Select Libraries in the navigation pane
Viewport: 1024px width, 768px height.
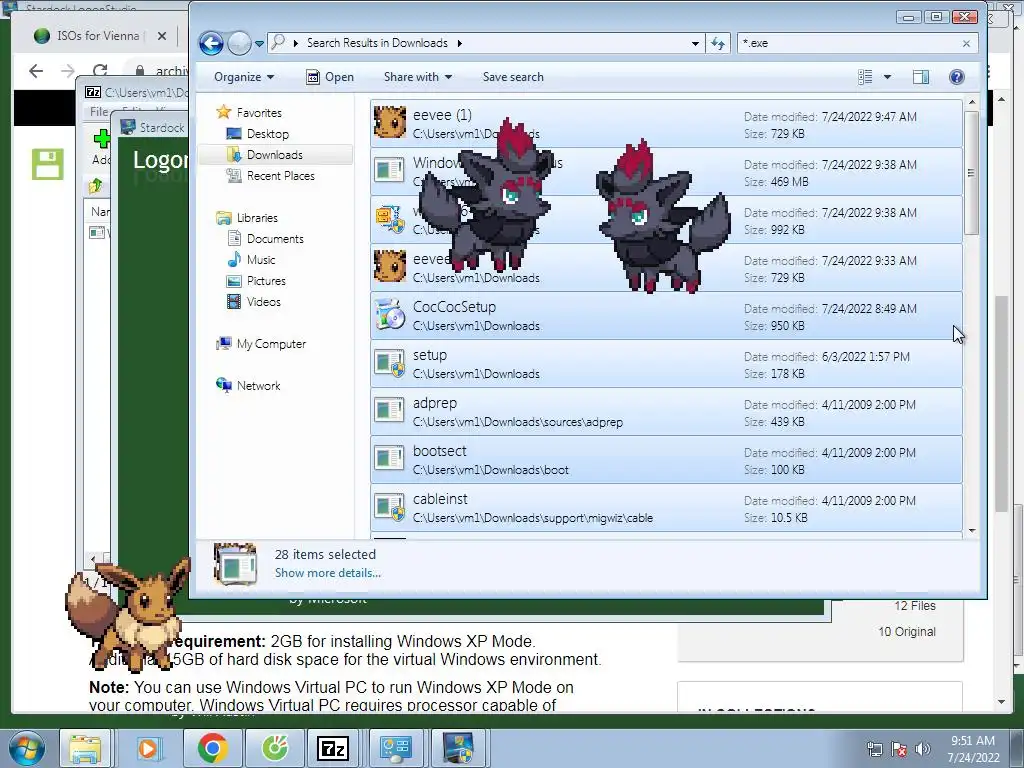[x=257, y=217]
